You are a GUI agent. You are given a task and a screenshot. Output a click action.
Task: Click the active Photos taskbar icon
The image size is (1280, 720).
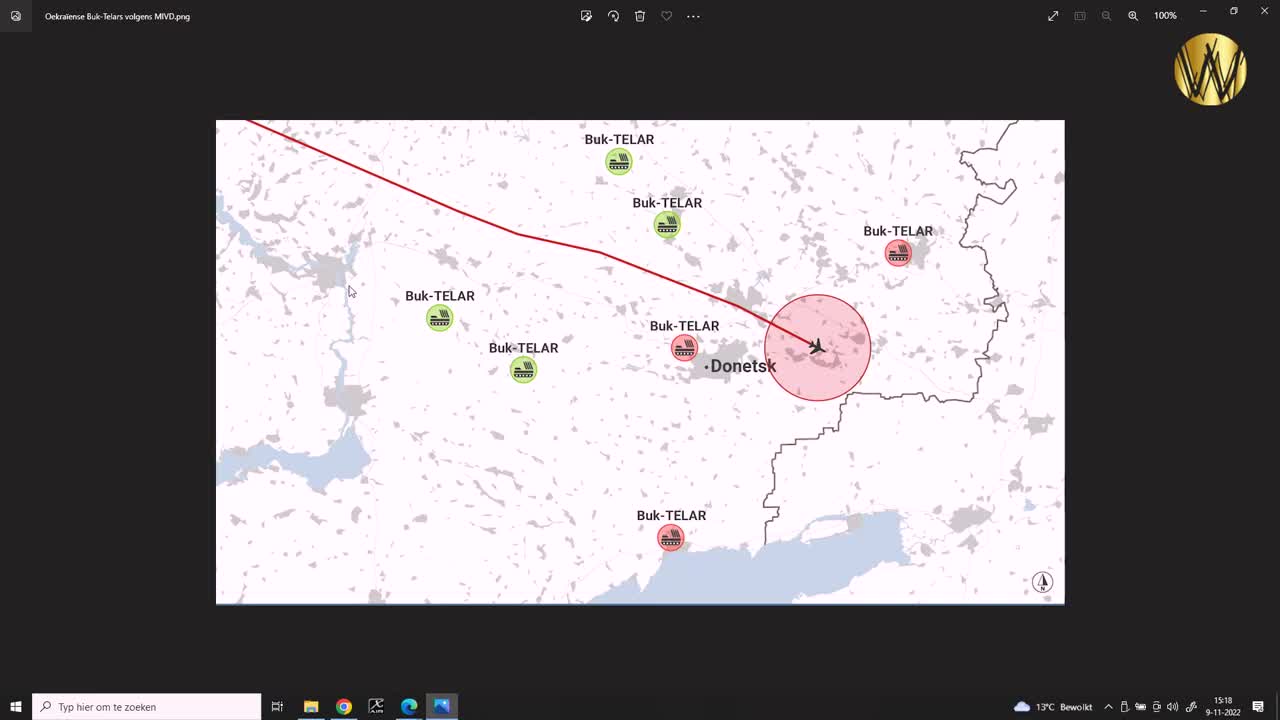[x=442, y=707]
